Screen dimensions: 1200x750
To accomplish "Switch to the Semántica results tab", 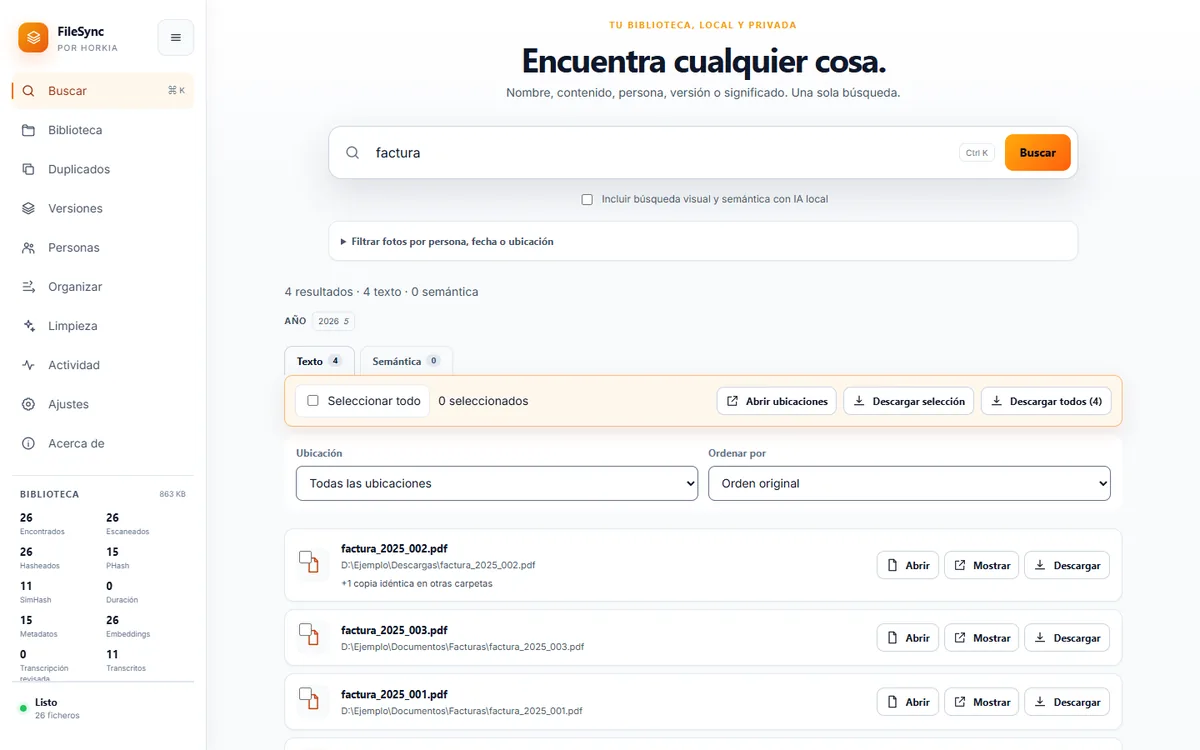I will (406, 361).
